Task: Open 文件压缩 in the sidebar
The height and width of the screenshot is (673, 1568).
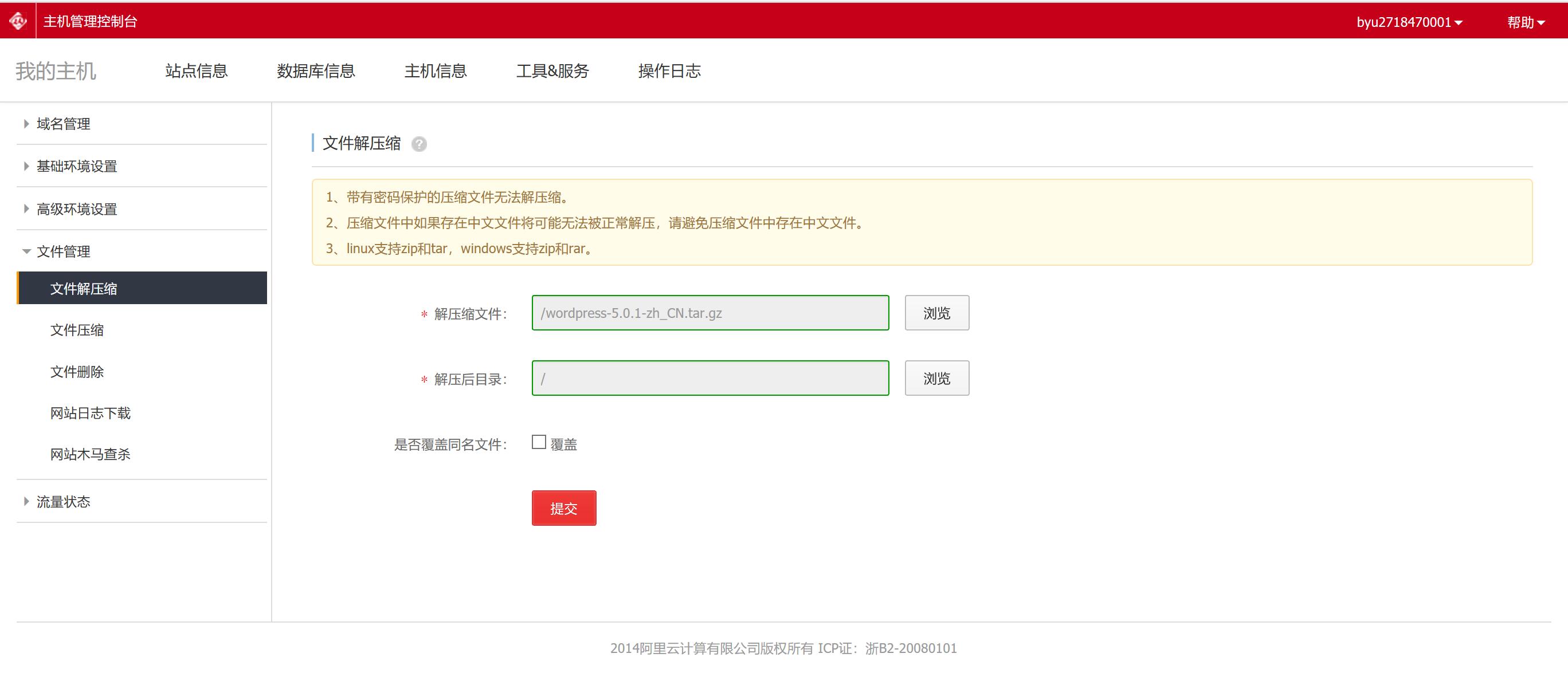Action: (x=77, y=330)
